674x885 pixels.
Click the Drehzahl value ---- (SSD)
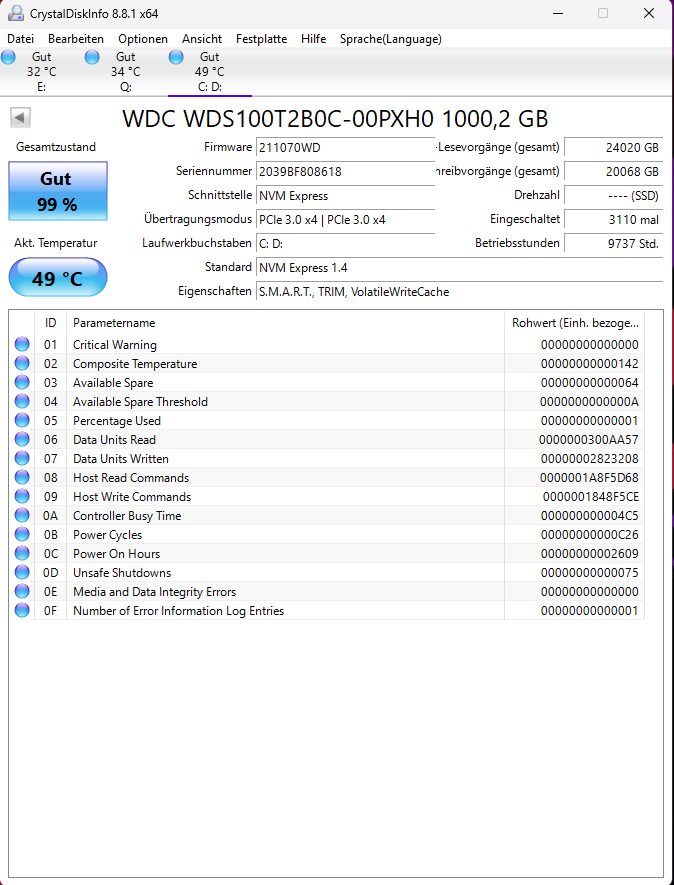pyautogui.click(x=613, y=196)
